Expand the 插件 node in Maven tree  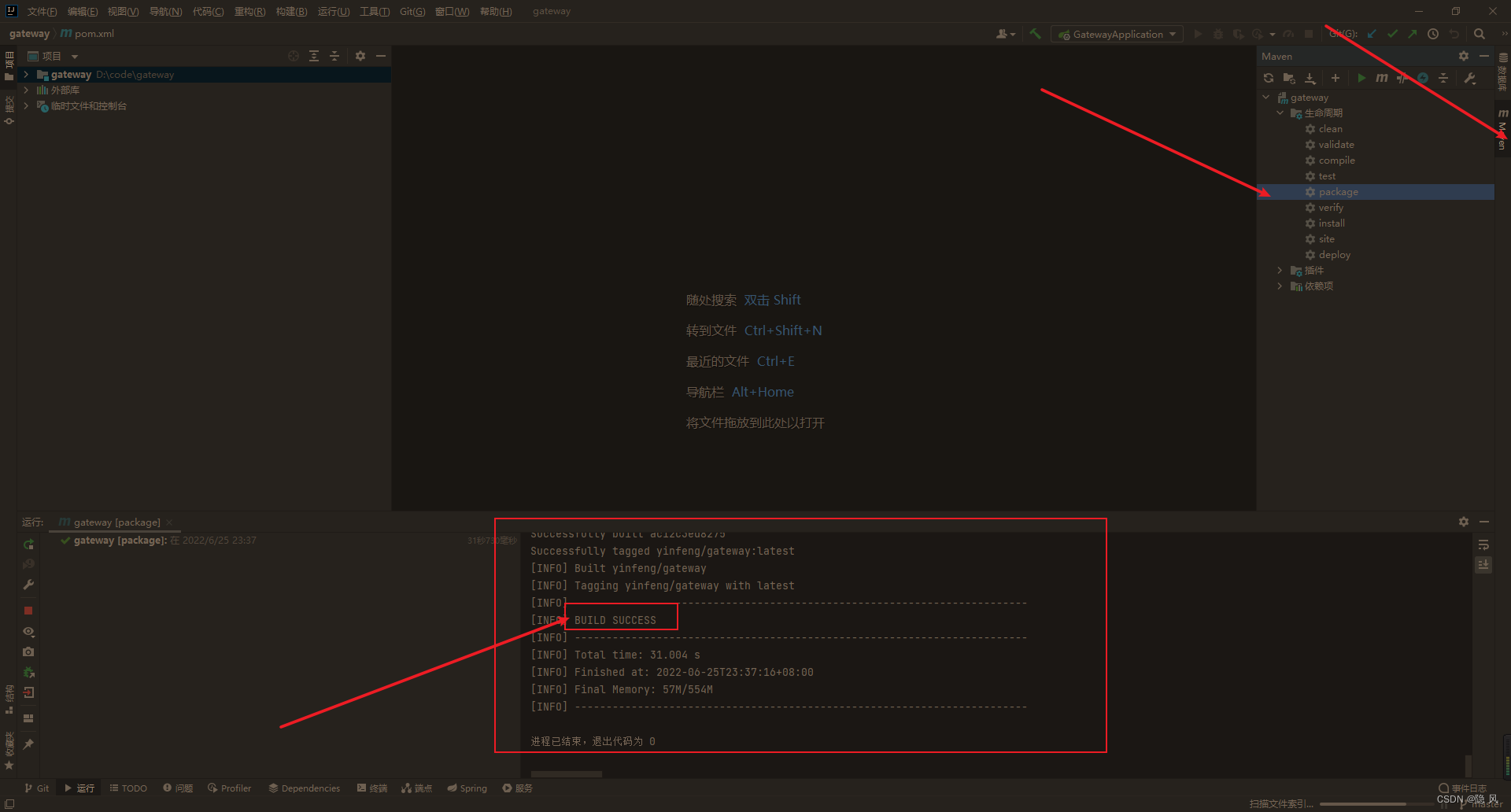coord(1280,271)
